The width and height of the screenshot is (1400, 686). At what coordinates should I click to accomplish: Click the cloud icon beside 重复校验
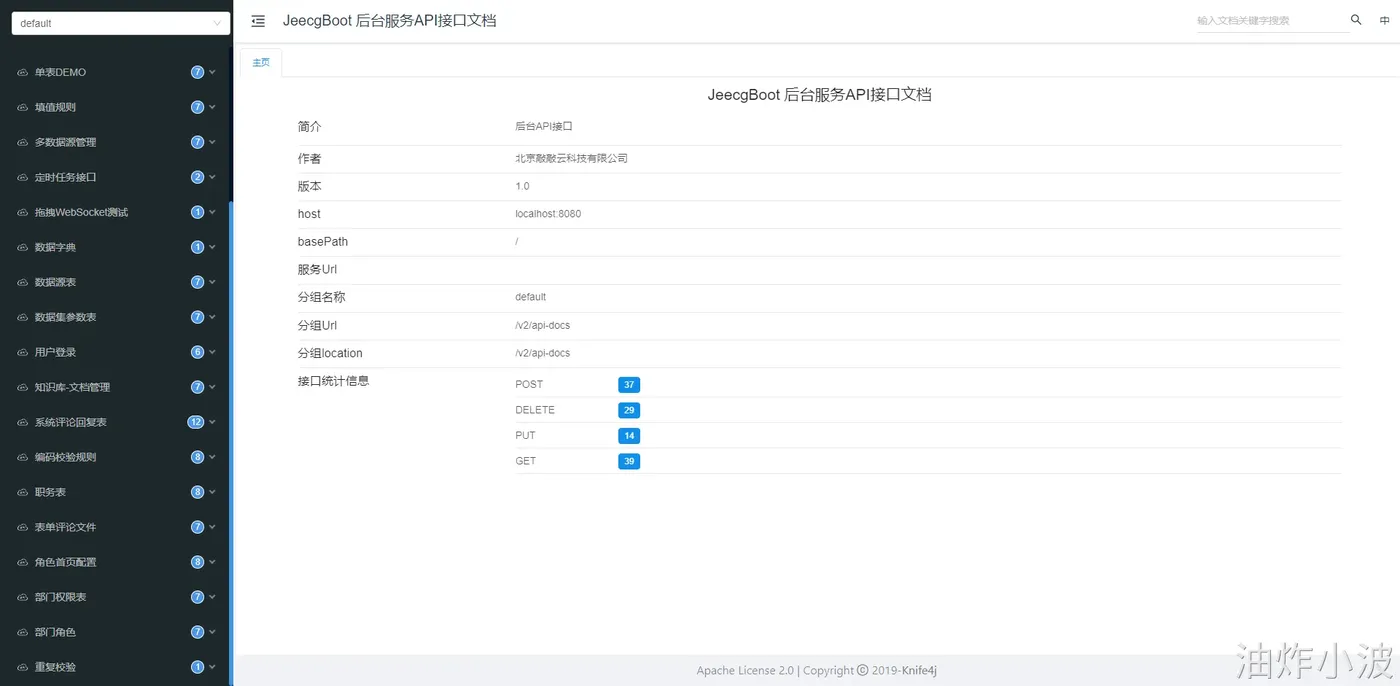click(x=23, y=667)
